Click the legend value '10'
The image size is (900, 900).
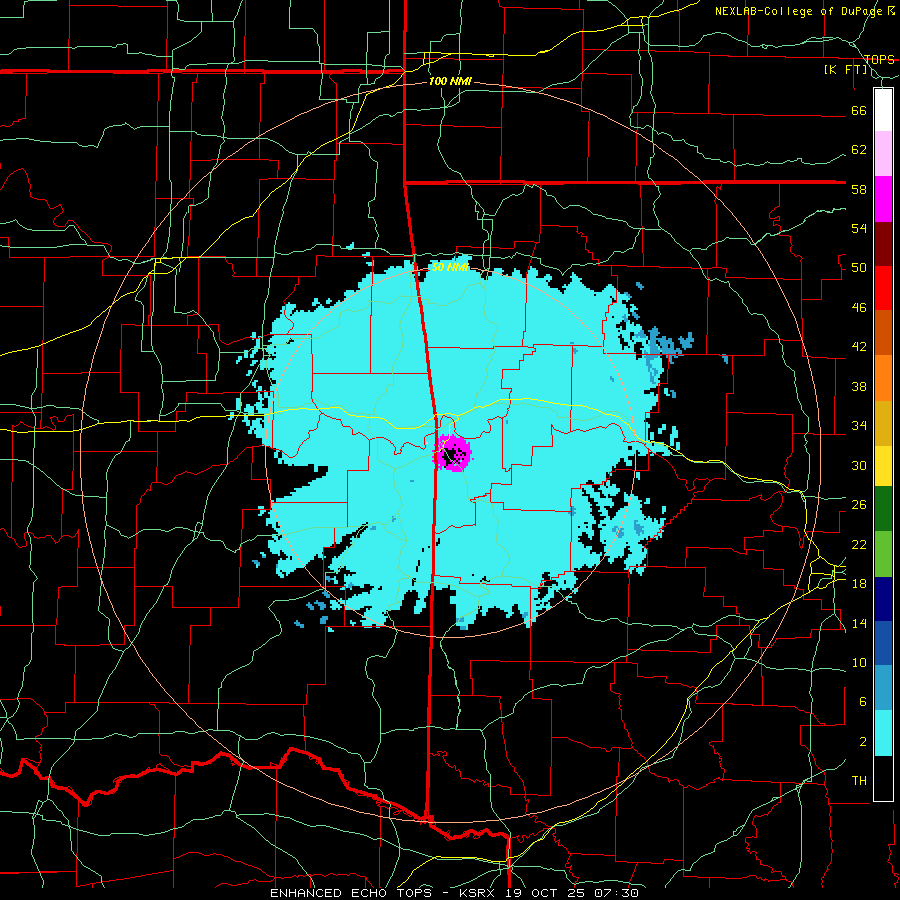click(859, 663)
